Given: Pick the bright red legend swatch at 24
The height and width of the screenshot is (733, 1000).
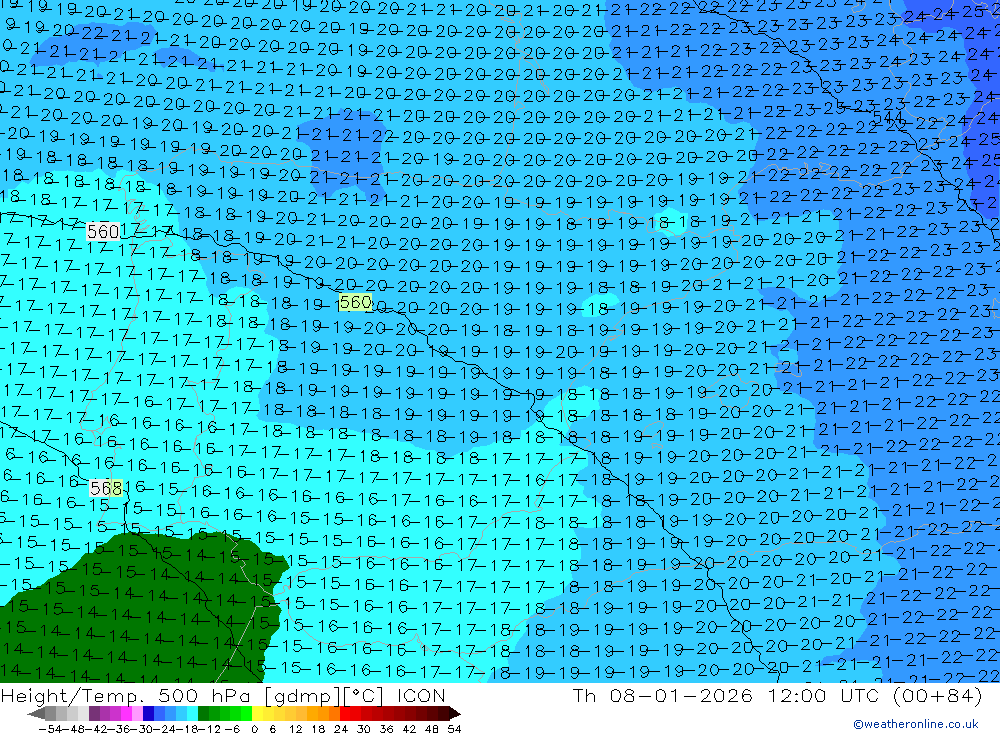Looking at the screenshot, I should (345, 713).
